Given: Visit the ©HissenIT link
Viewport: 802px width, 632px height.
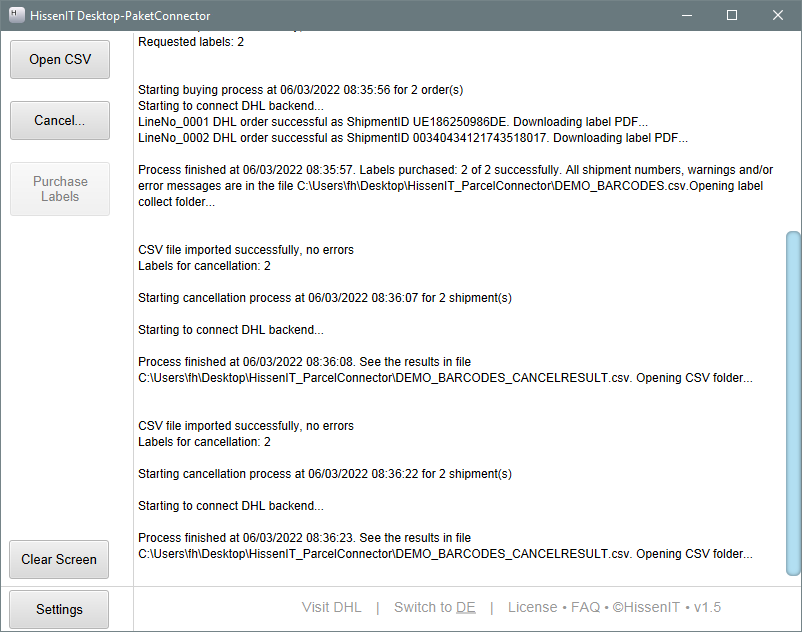Looking at the screenshot, I should (x=646, y=607).
